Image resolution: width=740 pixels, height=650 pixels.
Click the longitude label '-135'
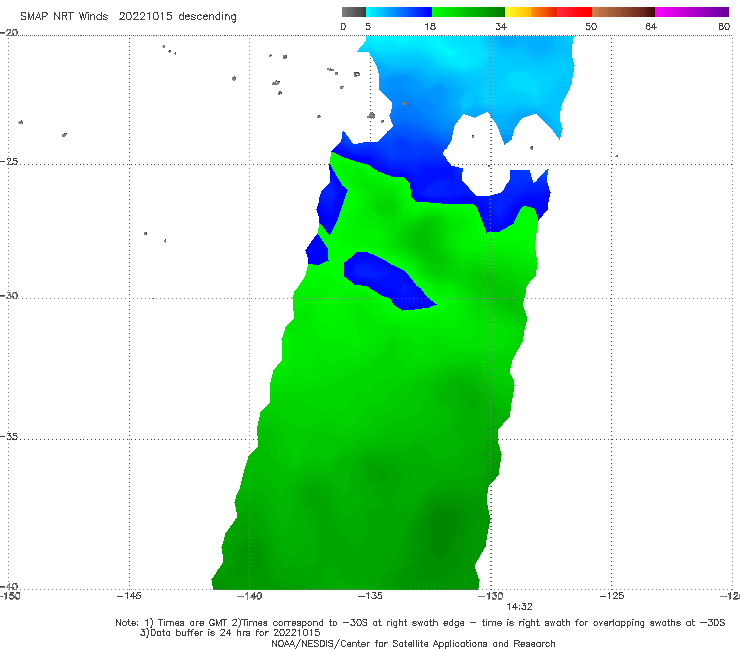370,596
